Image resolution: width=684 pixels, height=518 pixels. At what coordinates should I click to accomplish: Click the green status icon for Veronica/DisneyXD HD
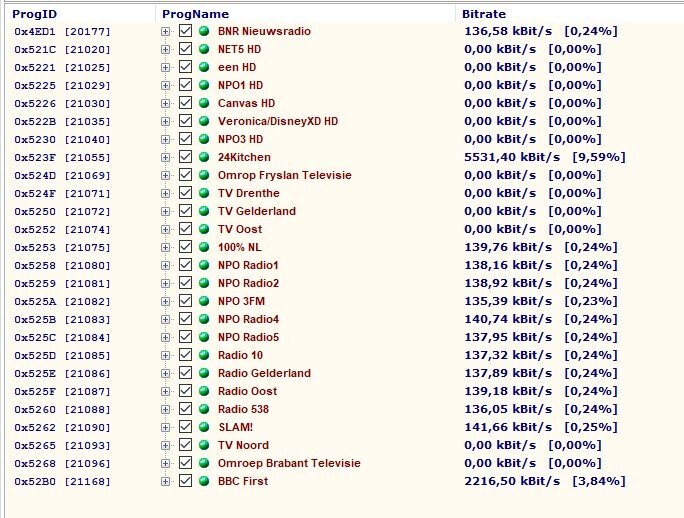[x=204, y=121]
